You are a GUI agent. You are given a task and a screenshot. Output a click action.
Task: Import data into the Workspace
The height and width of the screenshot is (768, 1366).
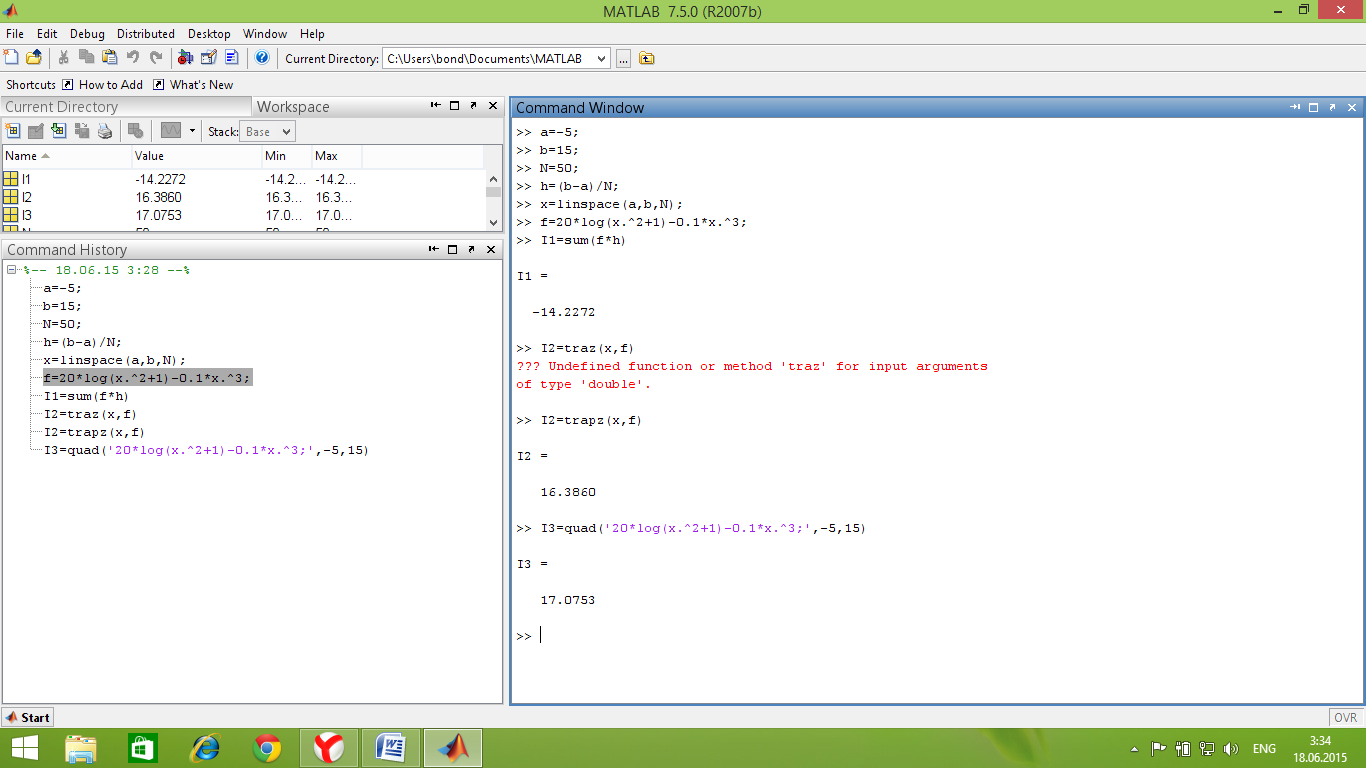(x=59, y=131)
